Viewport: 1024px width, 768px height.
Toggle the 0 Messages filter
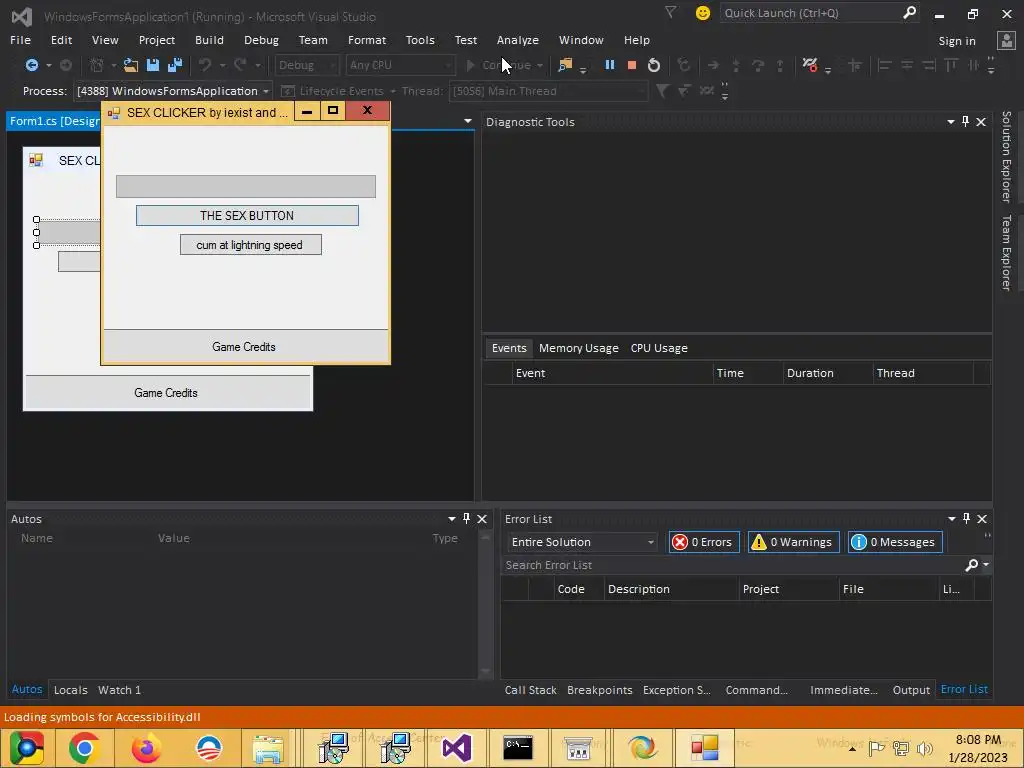coord(895,542)
